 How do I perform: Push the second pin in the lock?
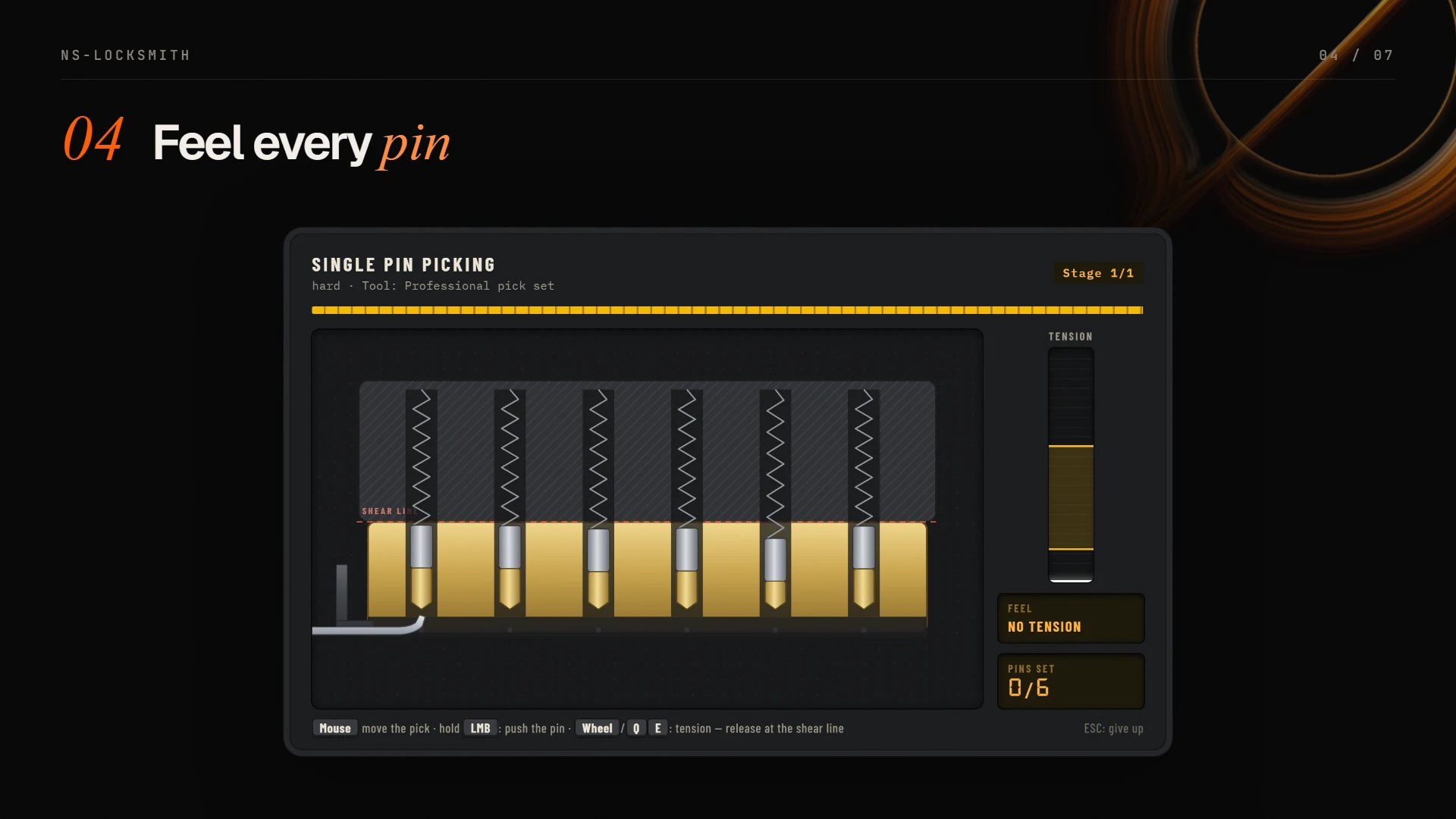(x=510, y=567)
